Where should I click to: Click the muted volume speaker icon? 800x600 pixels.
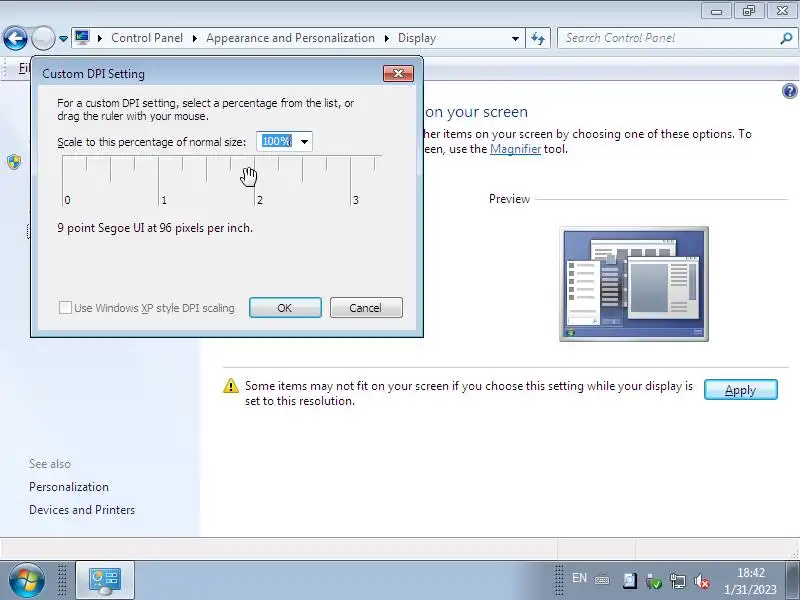coord(702,581)
